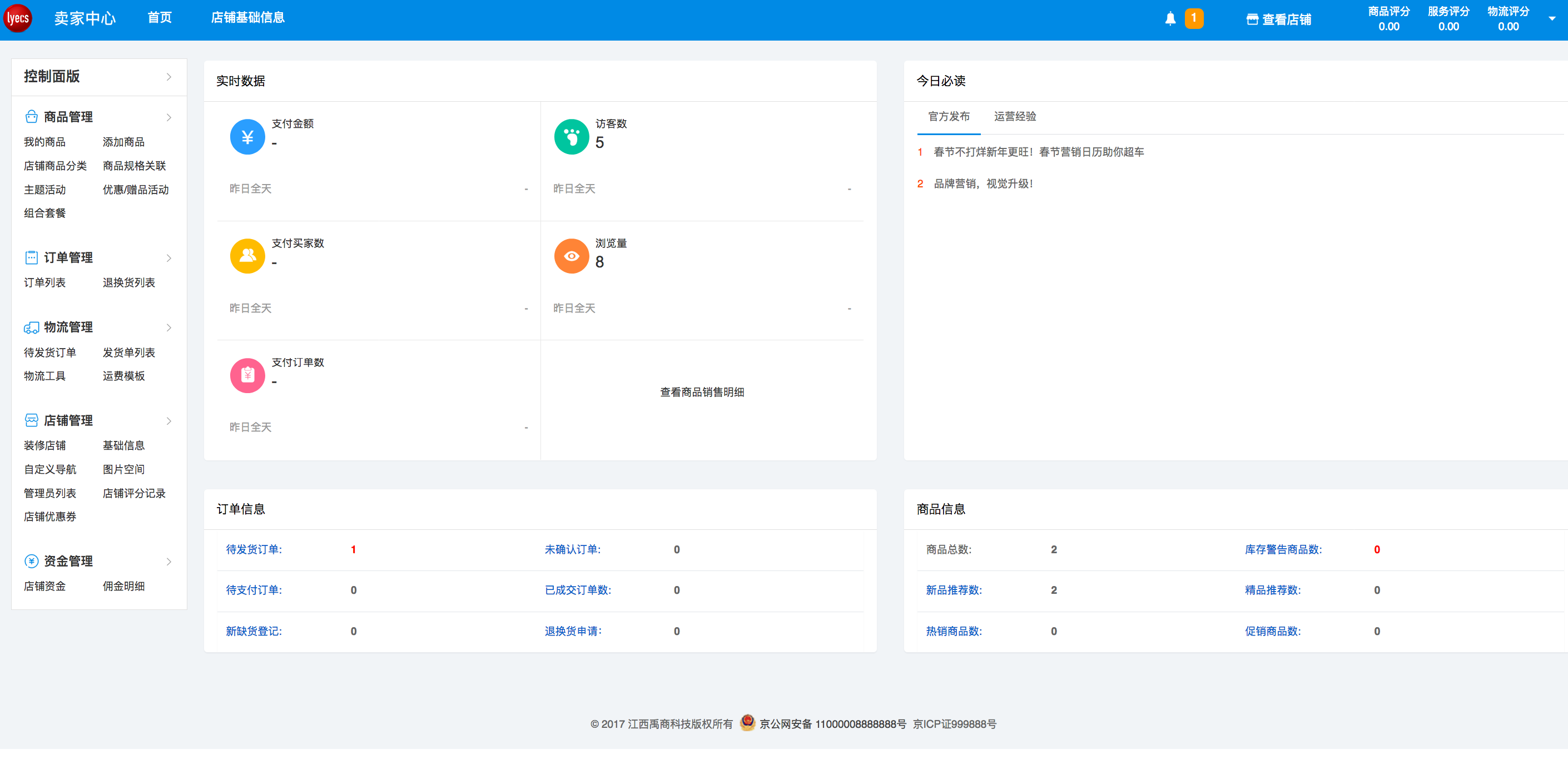
Task: Click the green 访客数 footprint icon
Action: (571, 137)
